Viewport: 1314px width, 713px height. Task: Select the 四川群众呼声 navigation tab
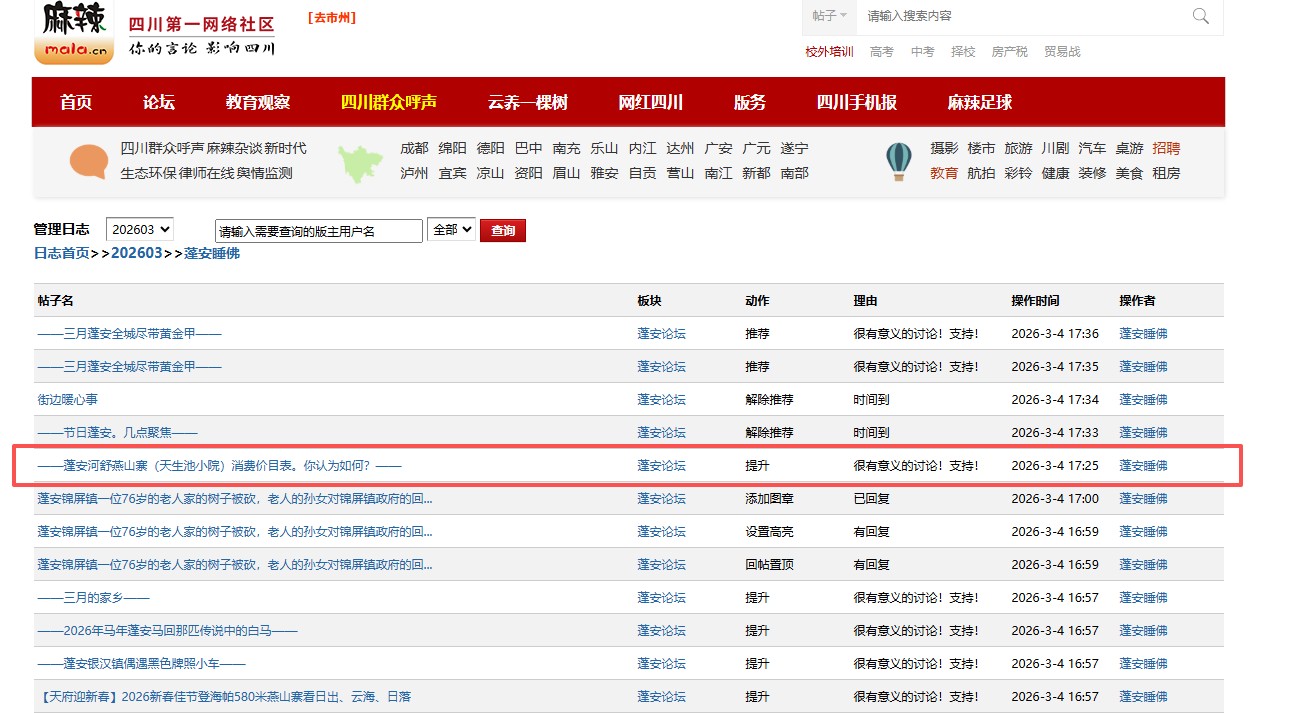388,102
